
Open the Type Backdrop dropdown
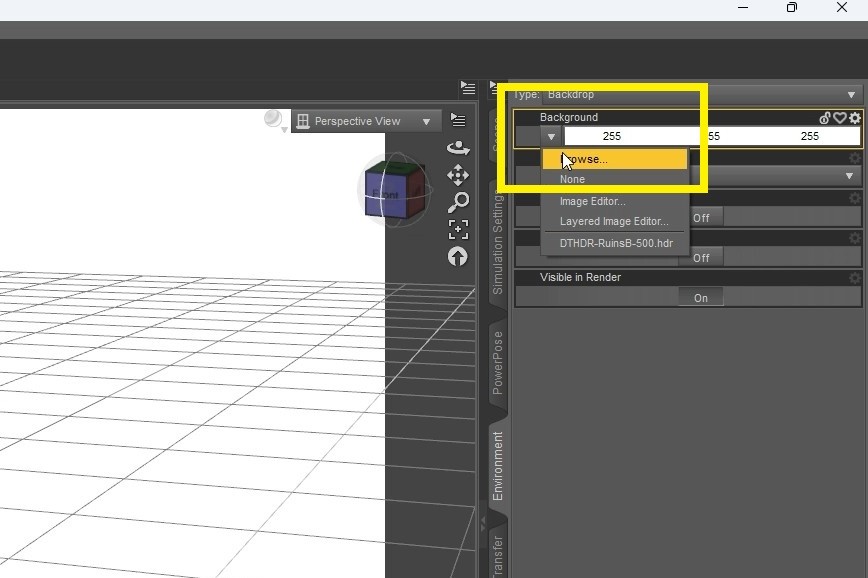(702, 94)
